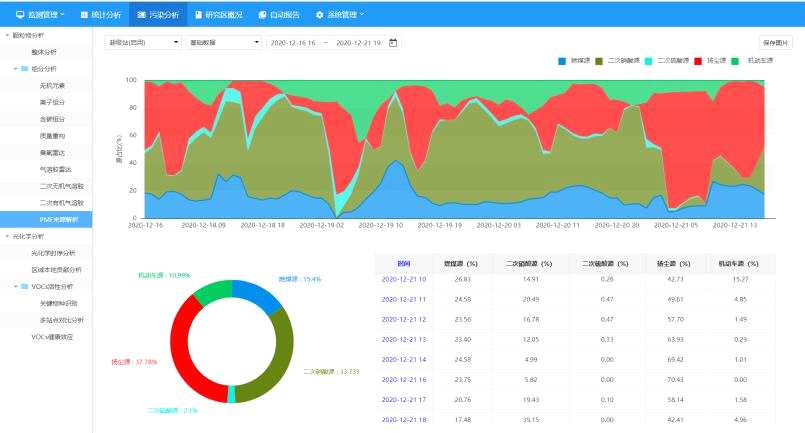Collapse the 光化学分析 tree section
Screen dimensions: 805x433
pyautogui.click(x=7, y=236)
